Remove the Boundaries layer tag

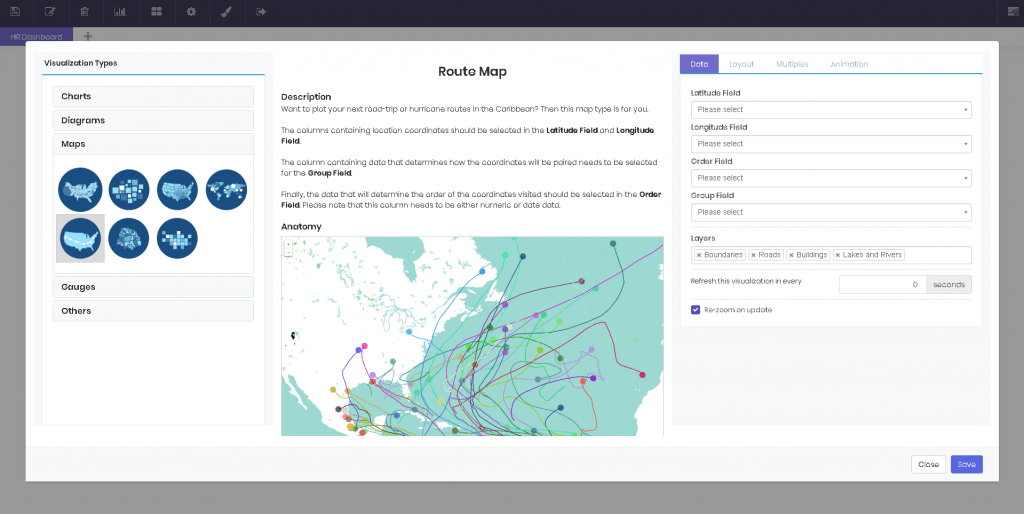click(699, 255)
